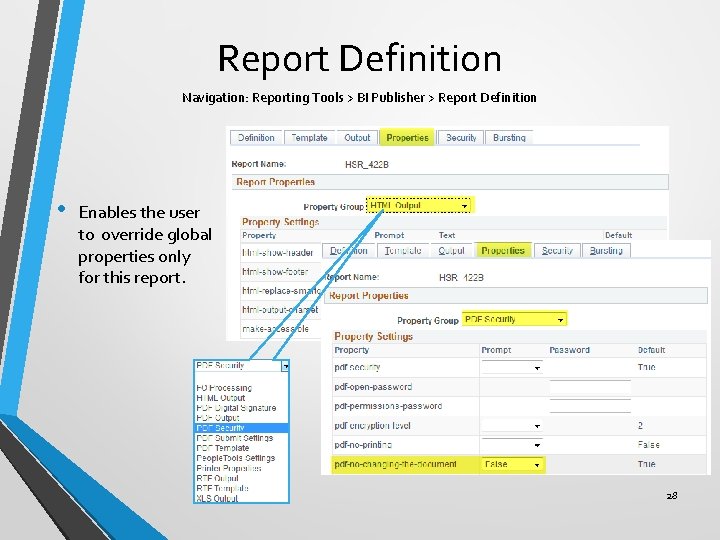Click the Default value 2 for pdf-encryption-level
Screen dimensions: 720x540
click(640, 426)
